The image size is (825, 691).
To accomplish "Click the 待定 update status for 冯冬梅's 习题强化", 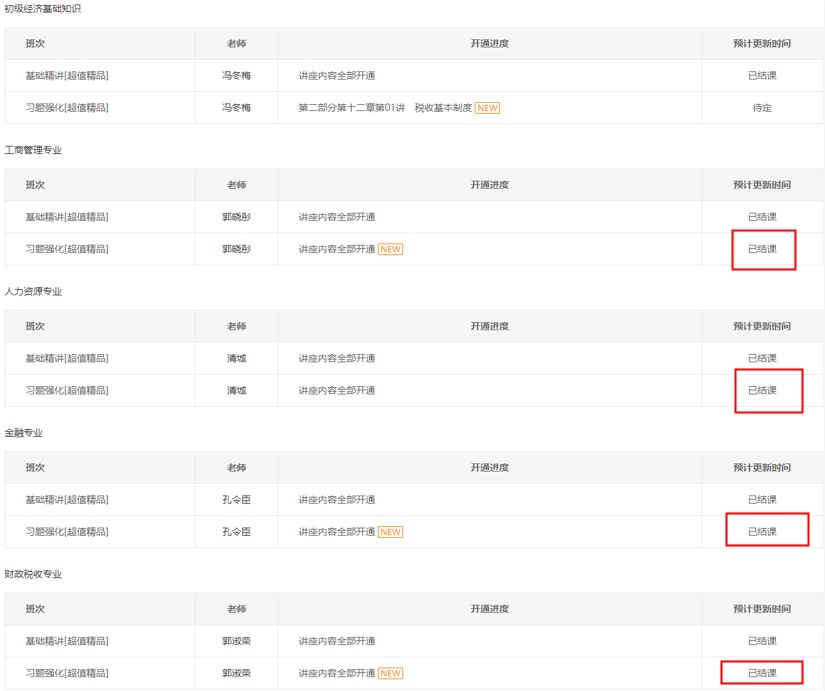I will pyautogui.click(x=761, y=108).
